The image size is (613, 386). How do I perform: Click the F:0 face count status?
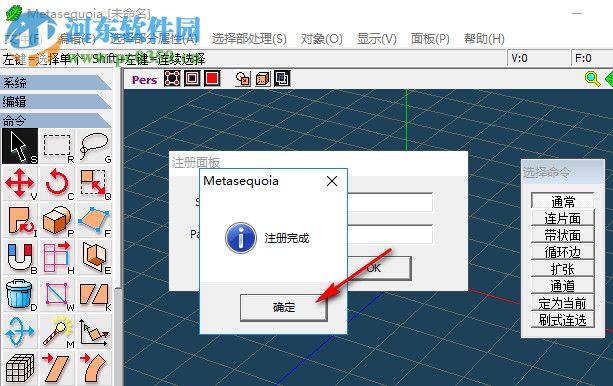click(x=591, y=58)
